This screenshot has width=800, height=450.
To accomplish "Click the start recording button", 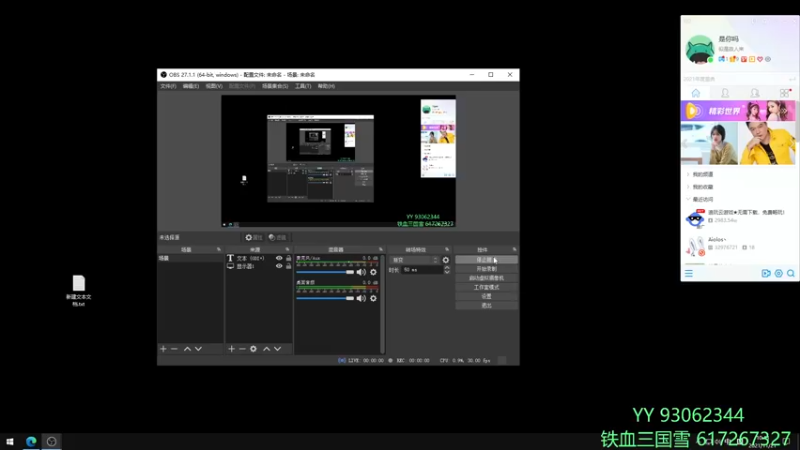I will [x=486, y=269].
